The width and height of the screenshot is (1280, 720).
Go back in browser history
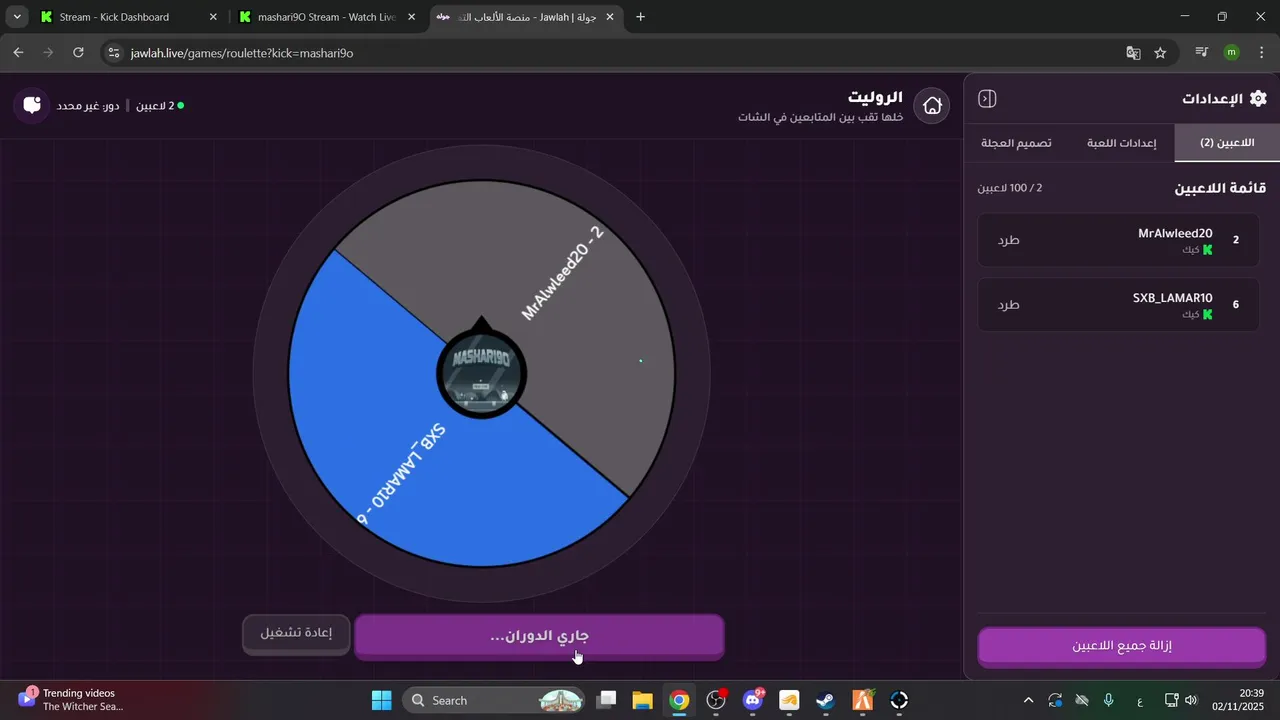coord(18,53)
